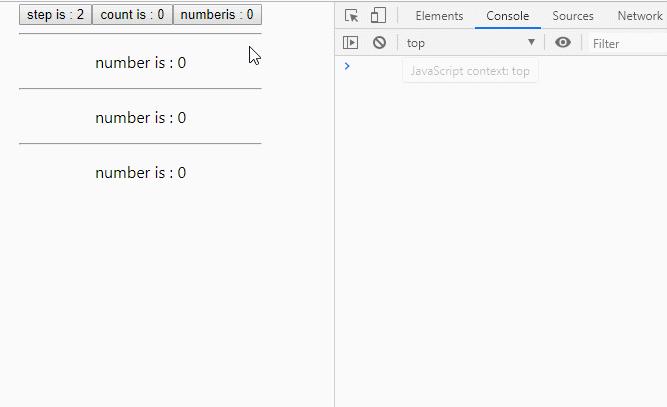
Task: Click the eye icon for live expressions
Action: (x=563, y=43)
